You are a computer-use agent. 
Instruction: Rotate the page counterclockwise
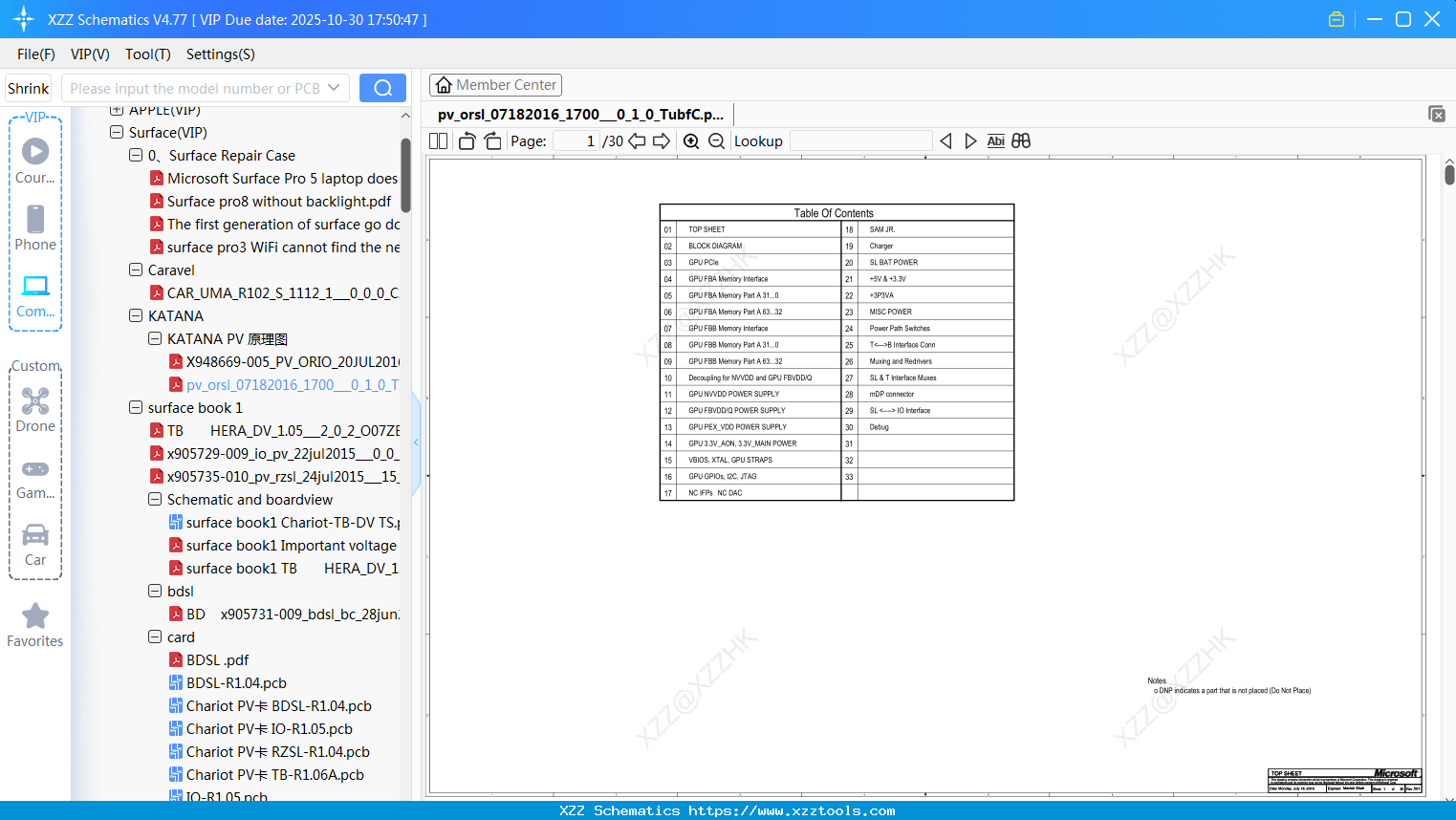click(467, 141)
